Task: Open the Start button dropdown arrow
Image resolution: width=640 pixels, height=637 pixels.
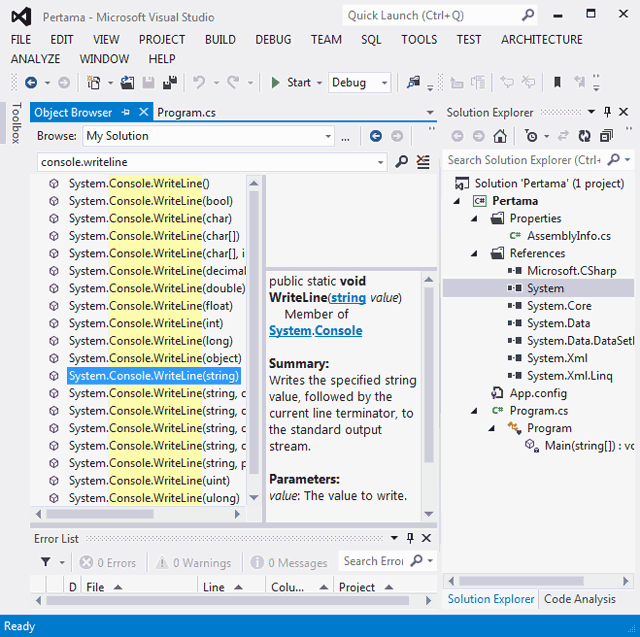Action: (320, 83)
